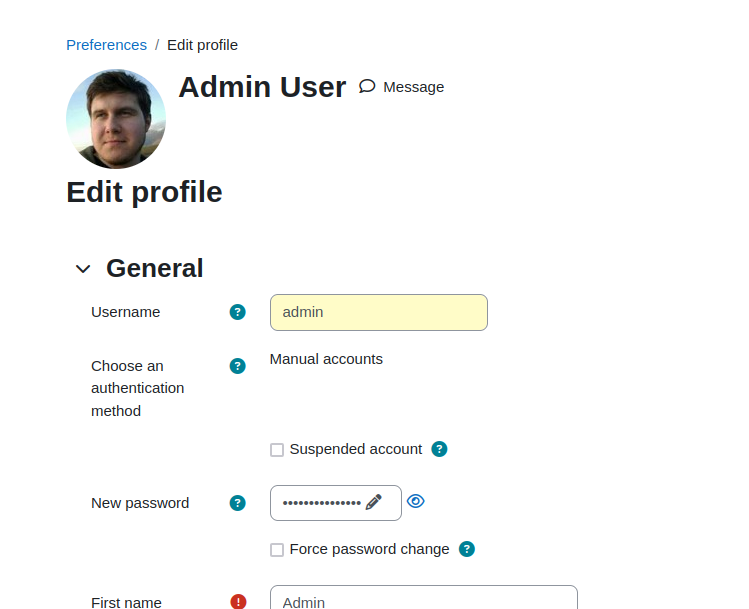Reveal the password with the eye icon
749x609 pixels.
coord(416,501)
